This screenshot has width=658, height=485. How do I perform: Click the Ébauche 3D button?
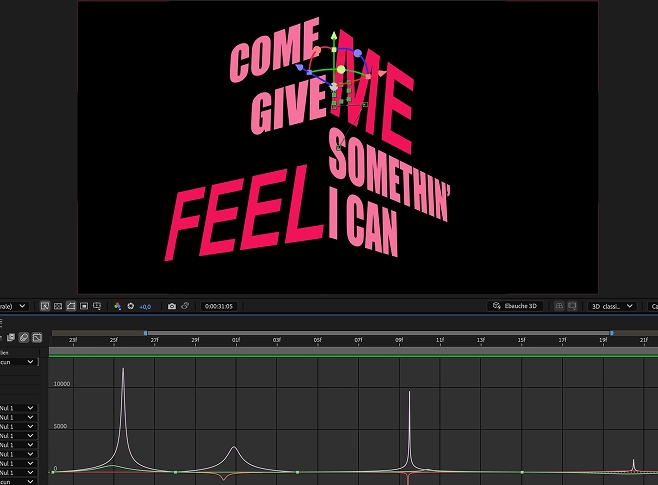tap(517, 306)
